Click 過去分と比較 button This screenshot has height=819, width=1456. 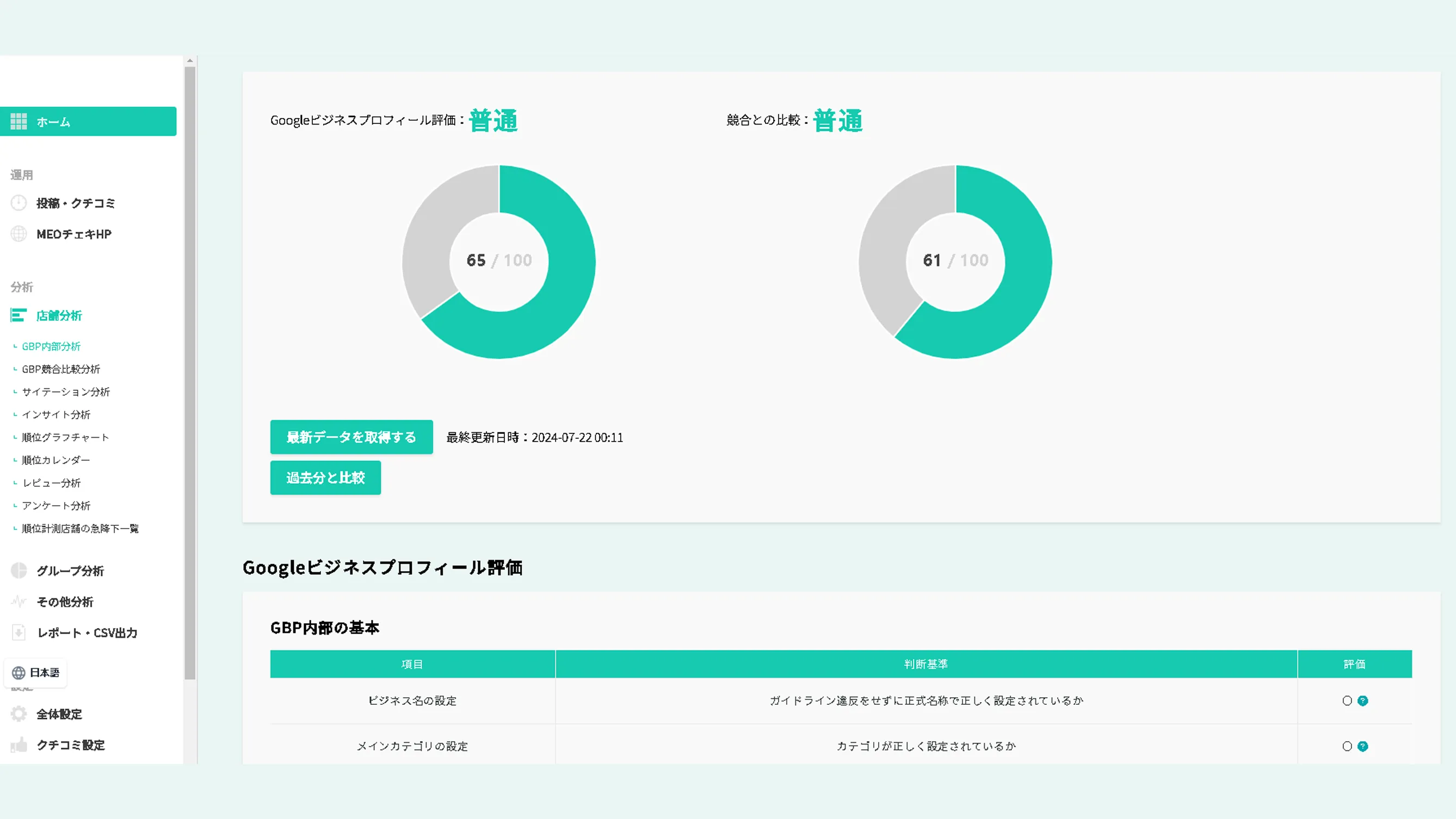[x=325, y=478]
